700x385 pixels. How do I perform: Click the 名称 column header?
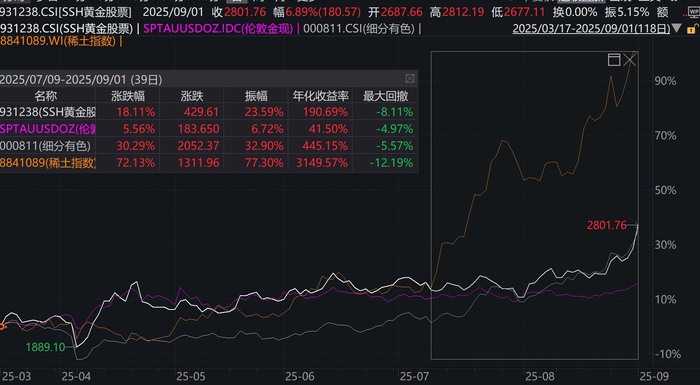point(46,96)
